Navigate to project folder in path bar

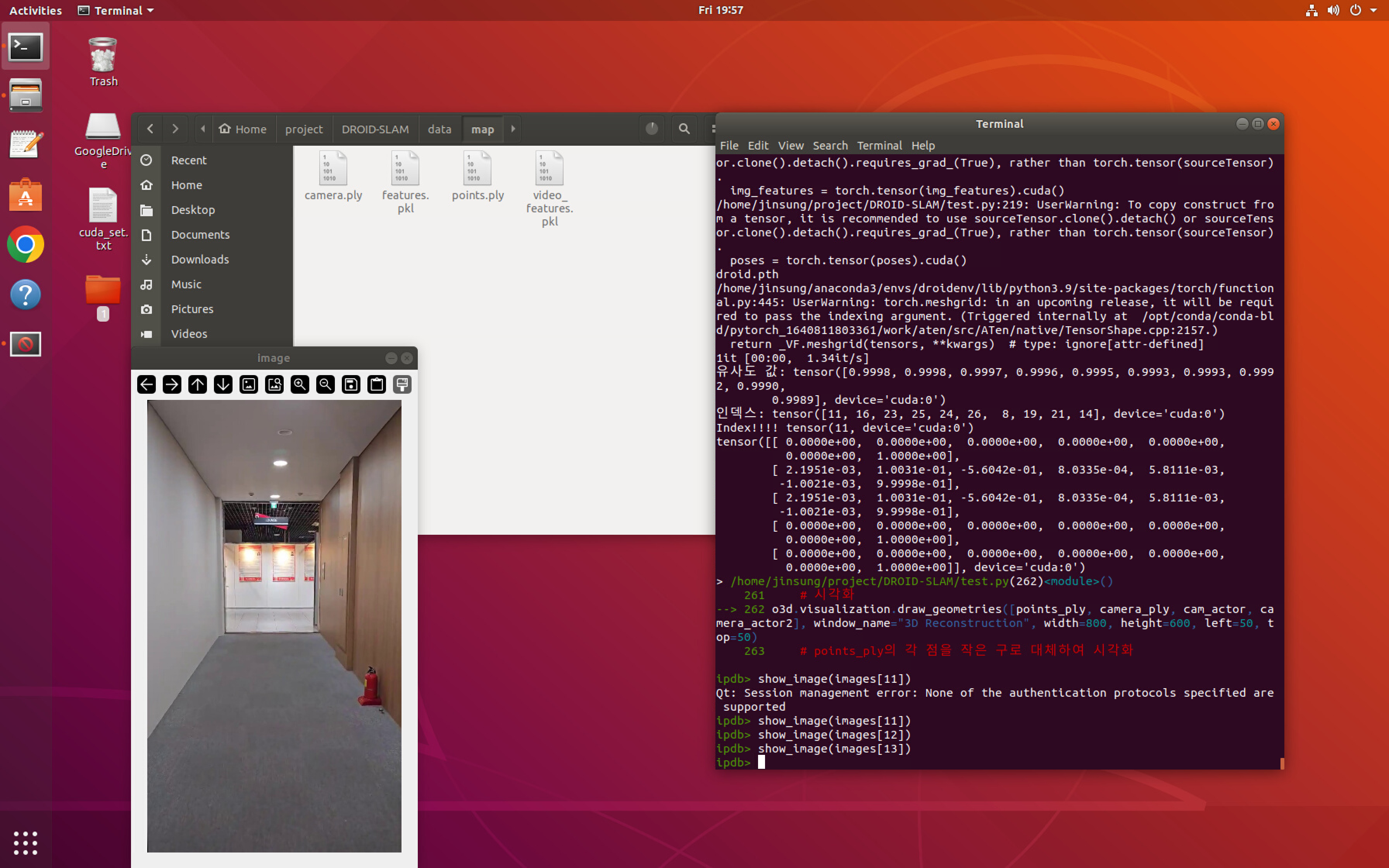(304, 129)
